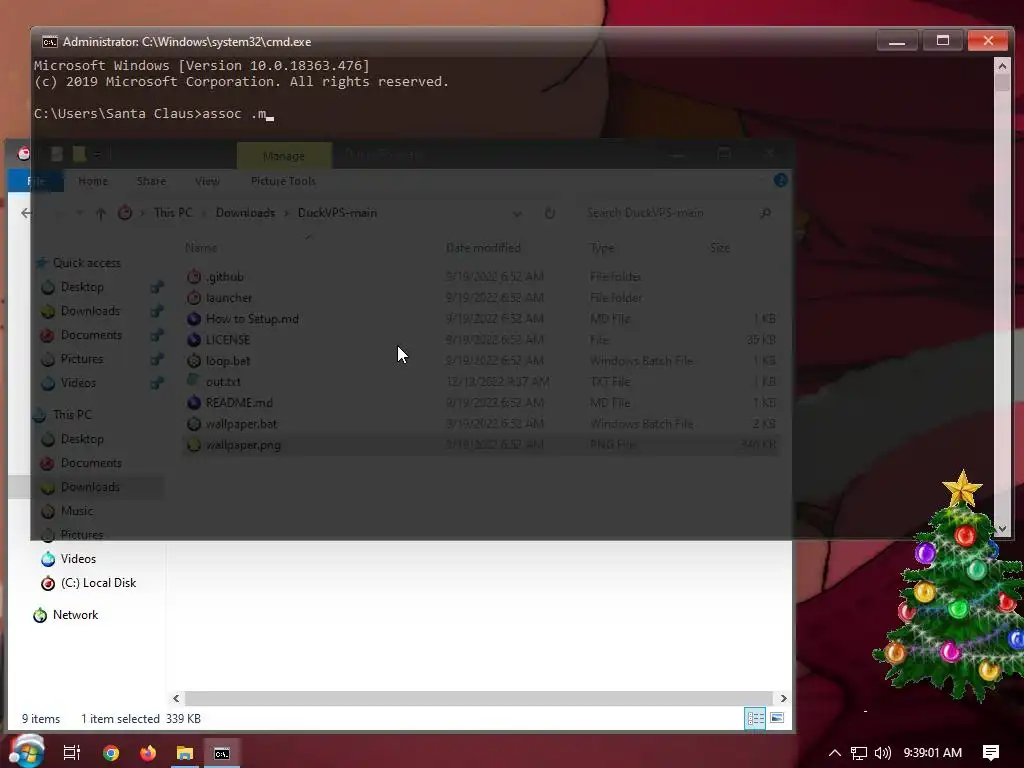Select the wallpaper.bat file
The image size is (1024, 768).
241,424
